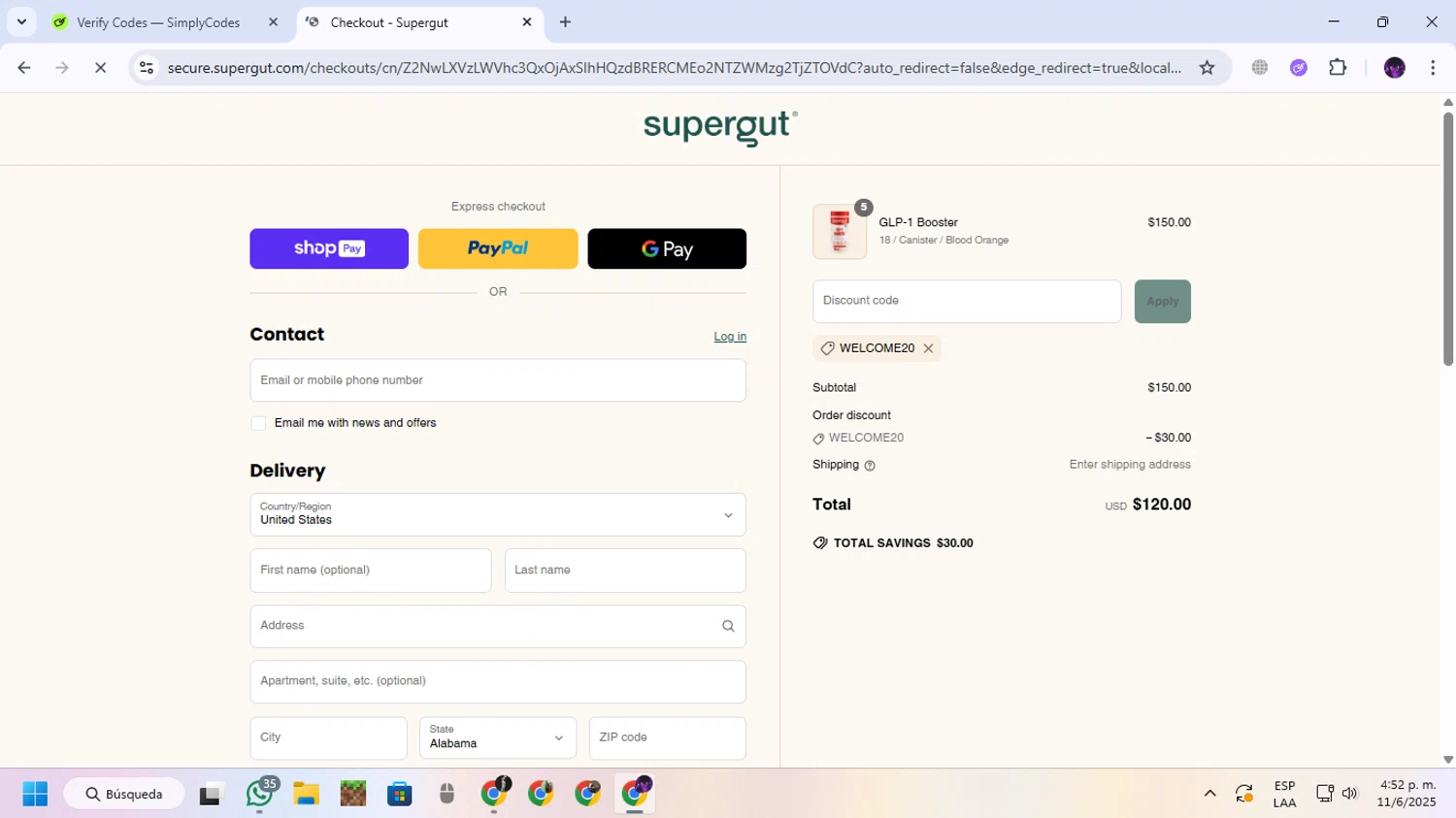Image resolution: width=1456 pixels, height=818 pixels.
Task: Click the GLP-1 Booster product thumbnail
Action: 840,232
